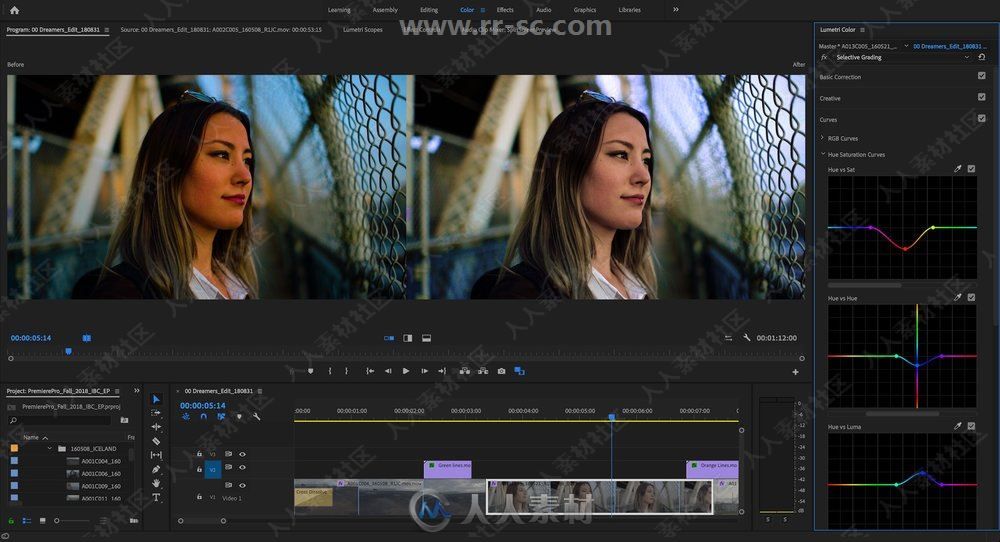Go to the Home screen icon
The height and width of the screenshot is (542, 1000).
point(15,10)
